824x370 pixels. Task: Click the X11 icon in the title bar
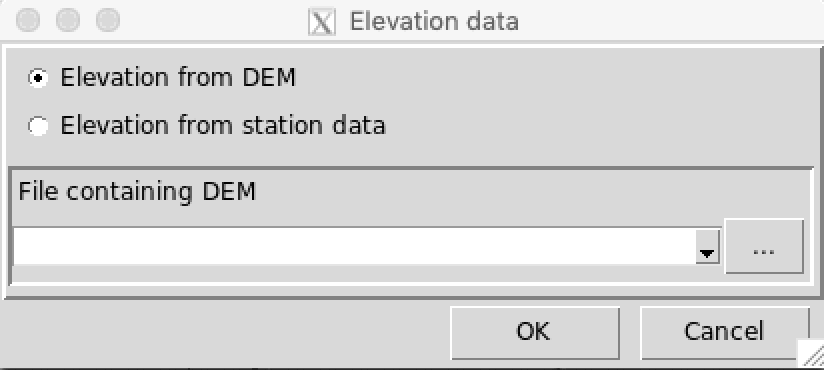(x=322, y=22)
